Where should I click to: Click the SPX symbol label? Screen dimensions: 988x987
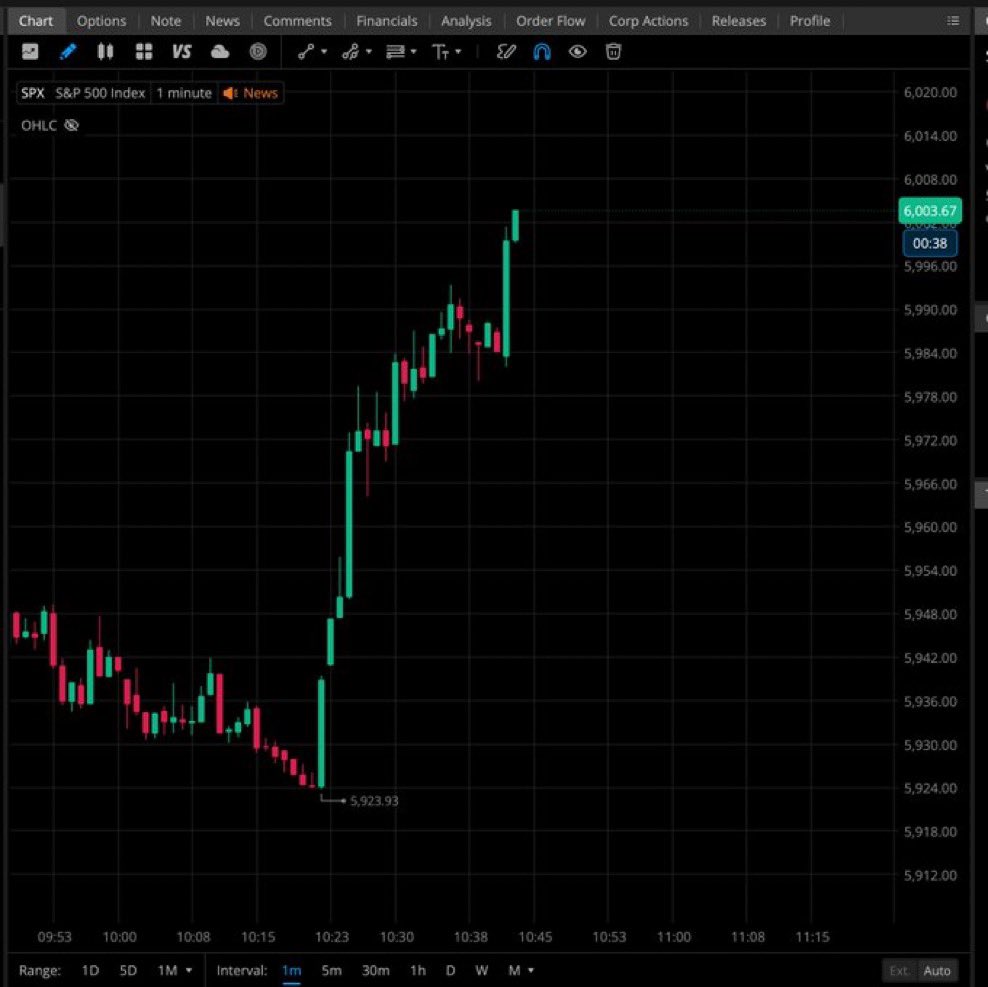click(33, 93)
